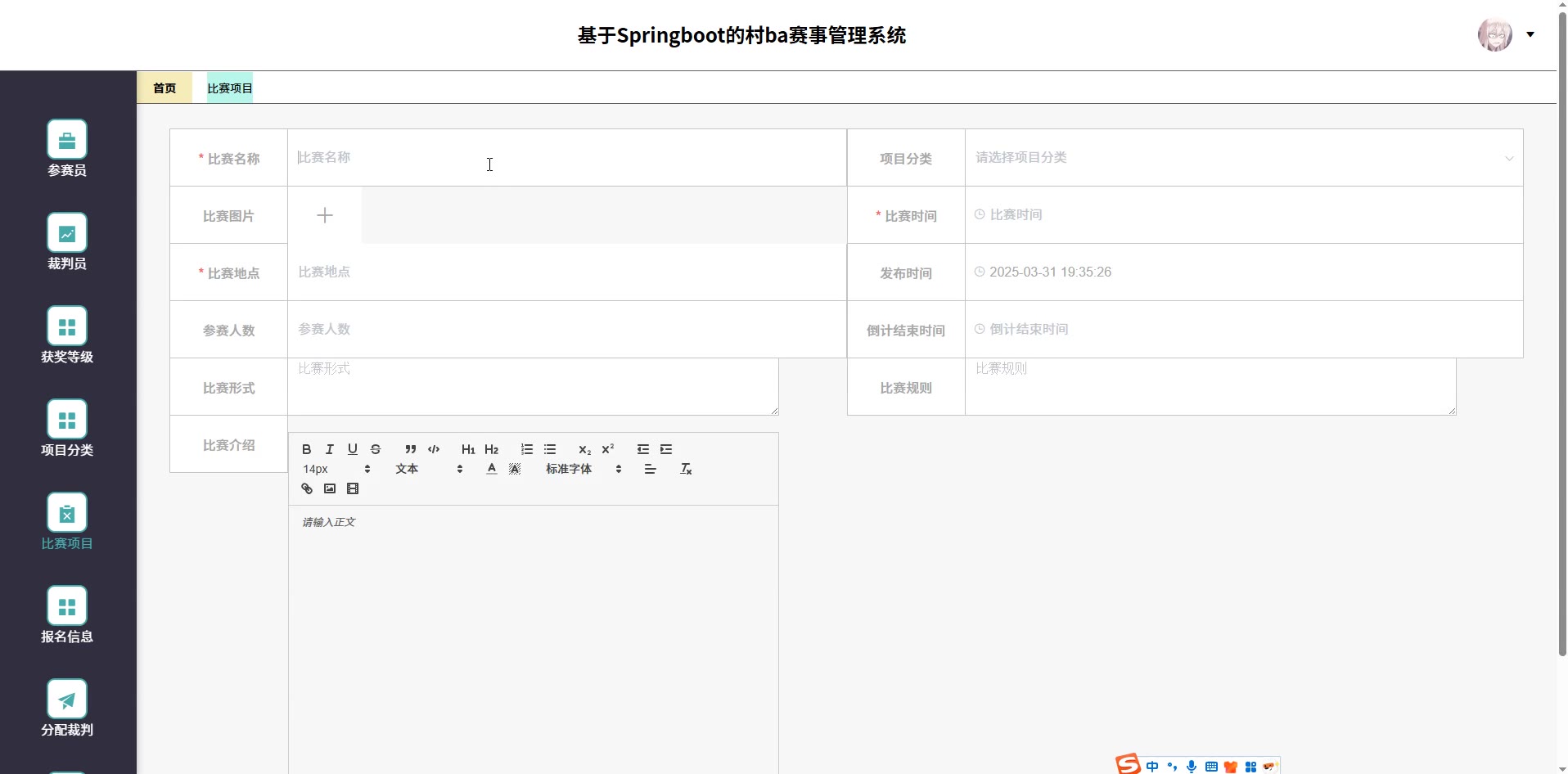Toggle Sogou punctuation mode
The width and height of the screenshot is (1568, 774).
tap(1172, 767)
